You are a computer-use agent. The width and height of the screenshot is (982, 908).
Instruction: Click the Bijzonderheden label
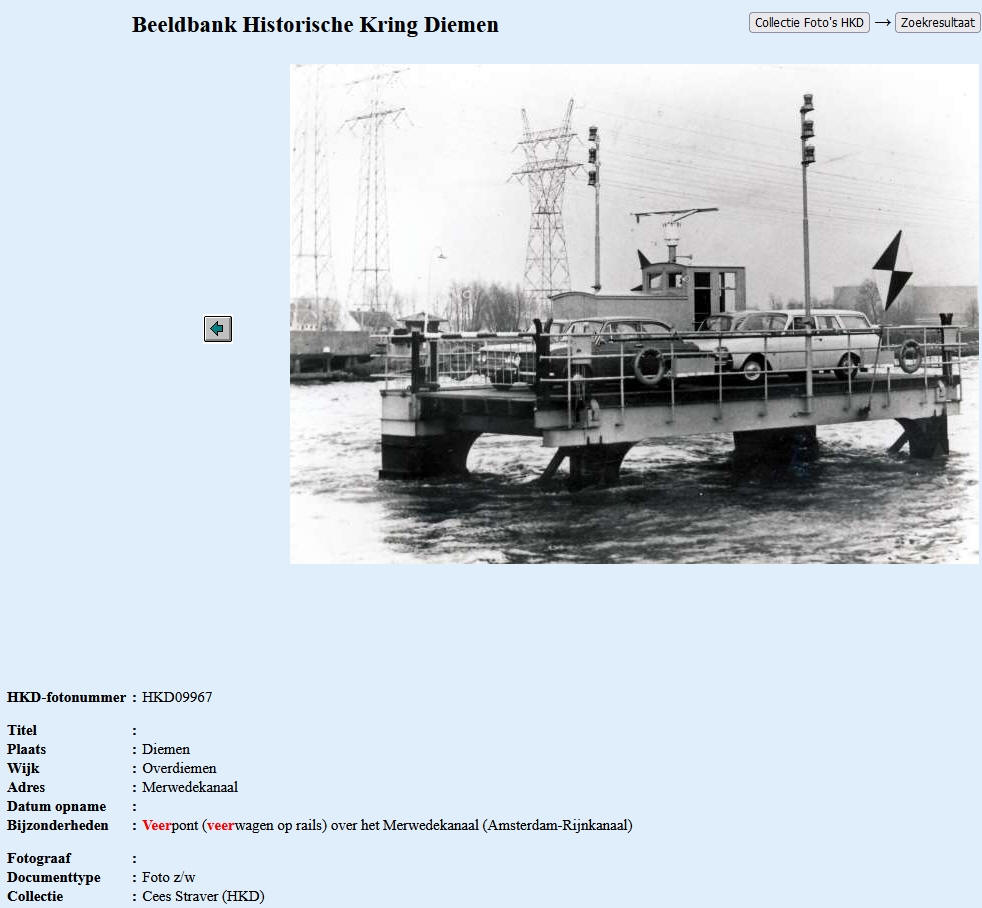tap(57, 825)
